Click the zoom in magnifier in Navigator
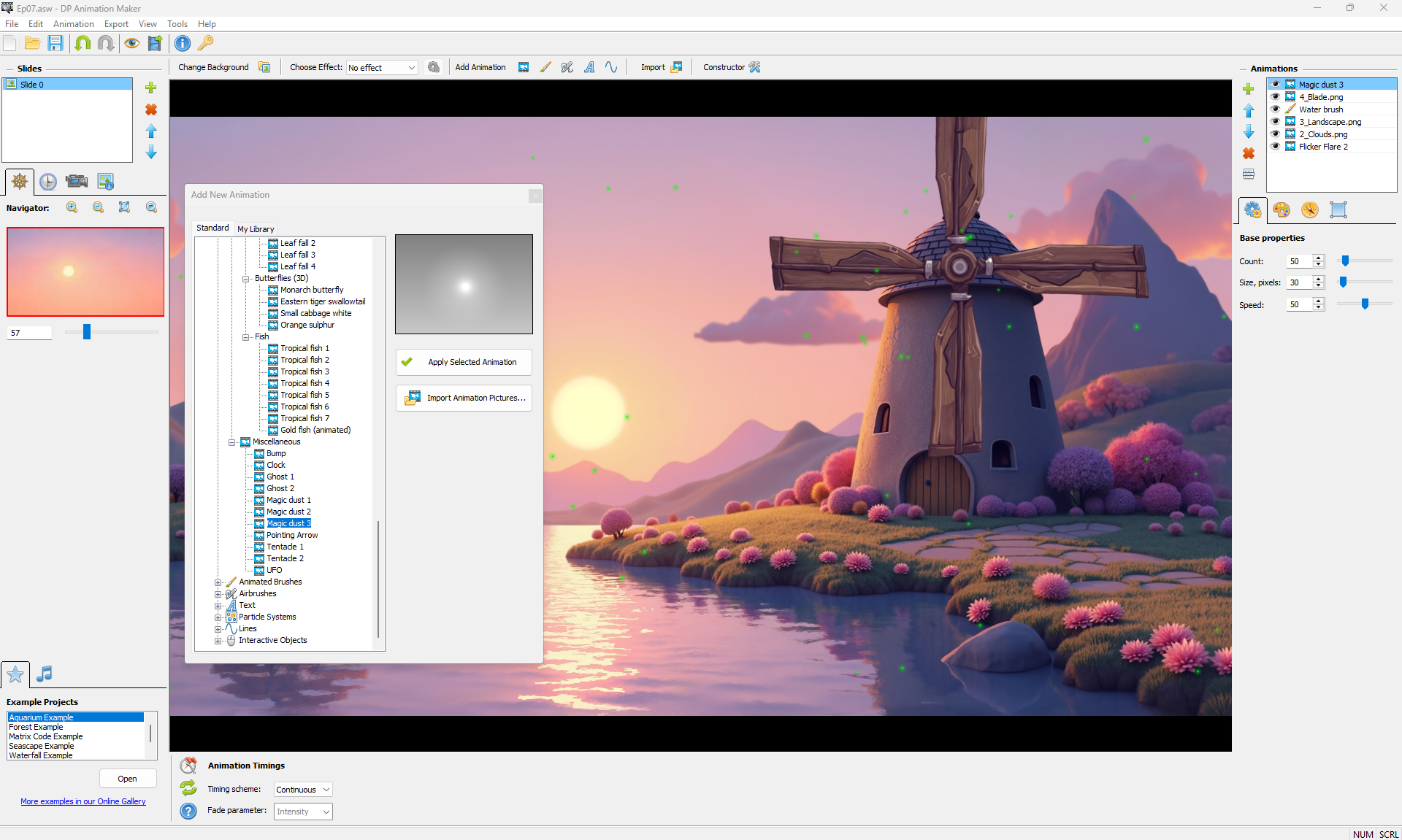 point(72,208)
